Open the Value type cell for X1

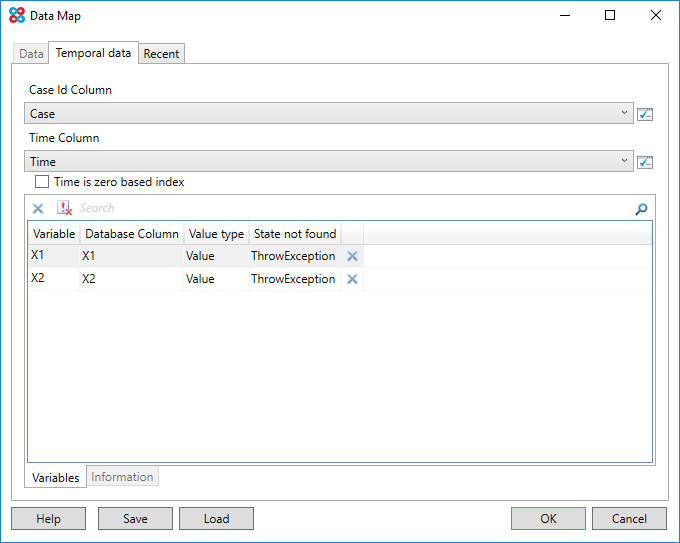tap(214, 256)
